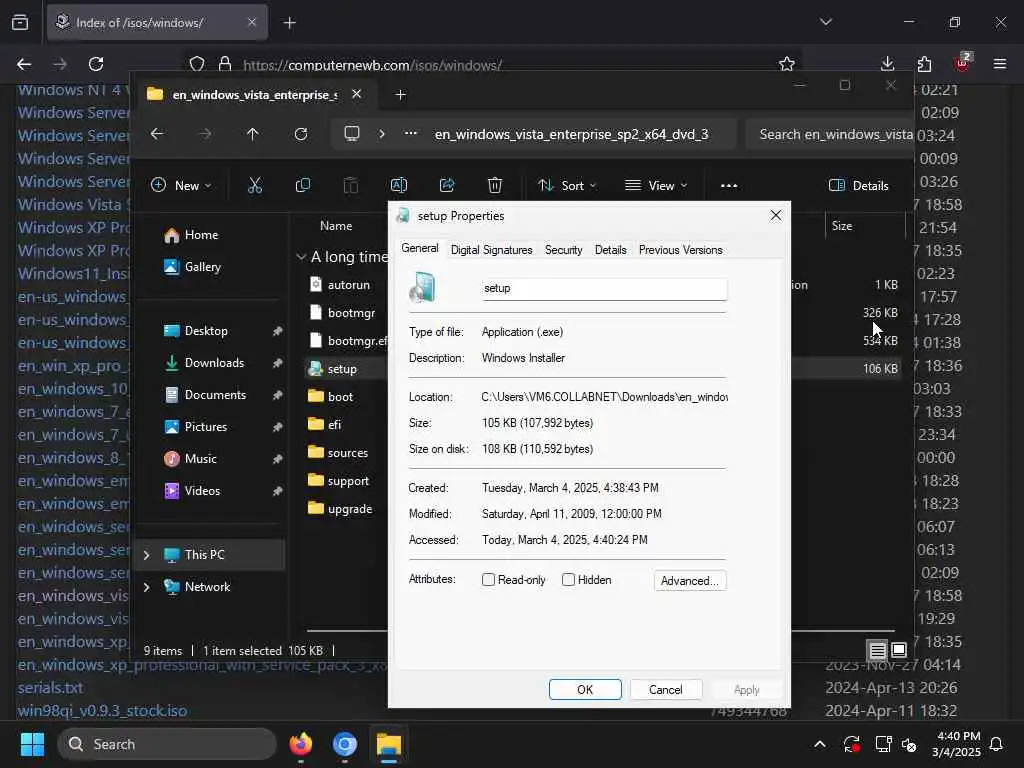The image size is (1024, 768).
Task: Enable the Hidden attribute checkbox
Action: click(568, 579)
